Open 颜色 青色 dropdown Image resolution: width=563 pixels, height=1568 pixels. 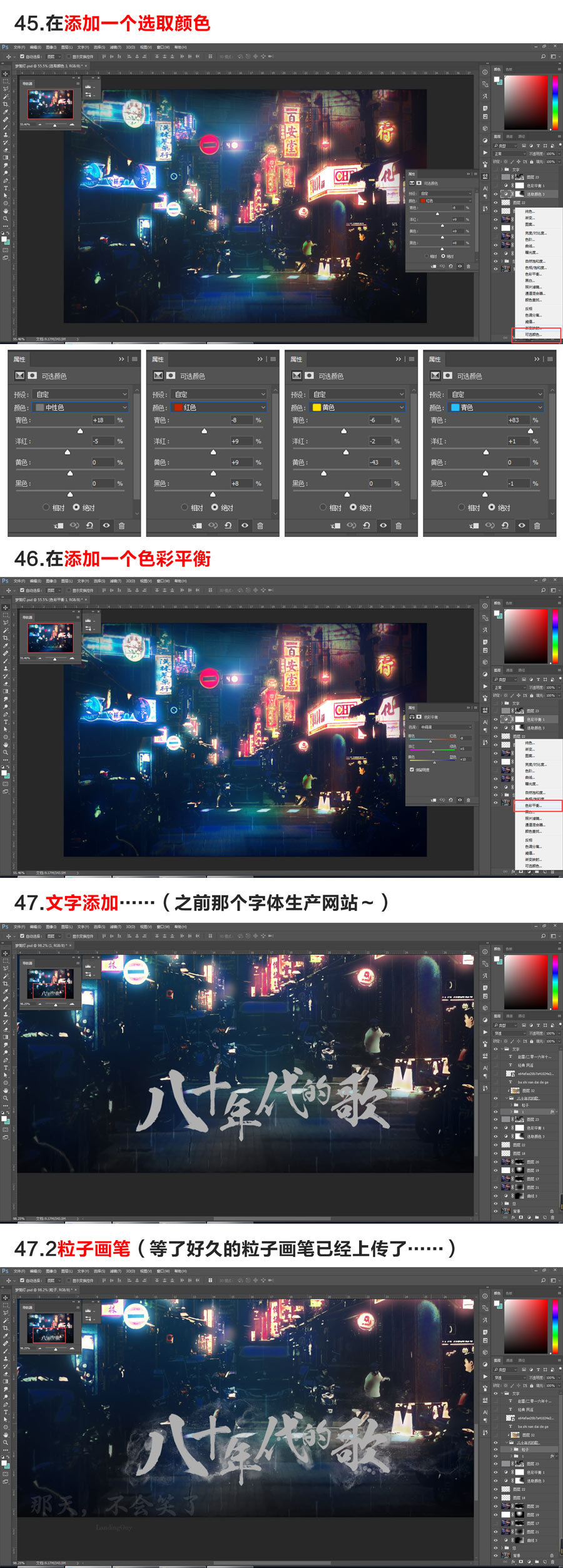(496, 407)
